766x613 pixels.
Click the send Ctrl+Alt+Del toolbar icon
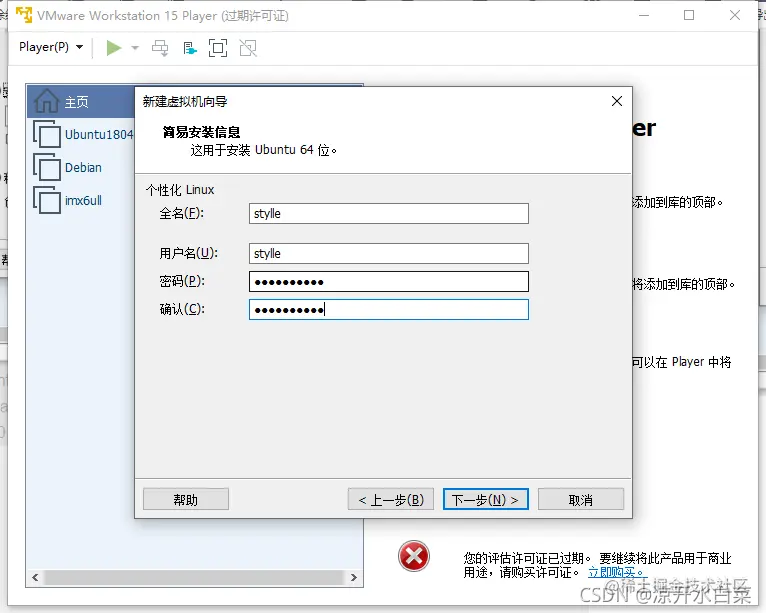tap(160, 48)
